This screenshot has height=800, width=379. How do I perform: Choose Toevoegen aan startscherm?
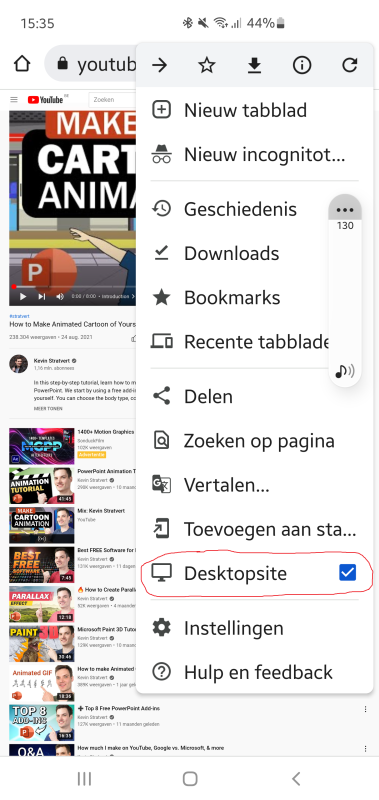point(255,530)
